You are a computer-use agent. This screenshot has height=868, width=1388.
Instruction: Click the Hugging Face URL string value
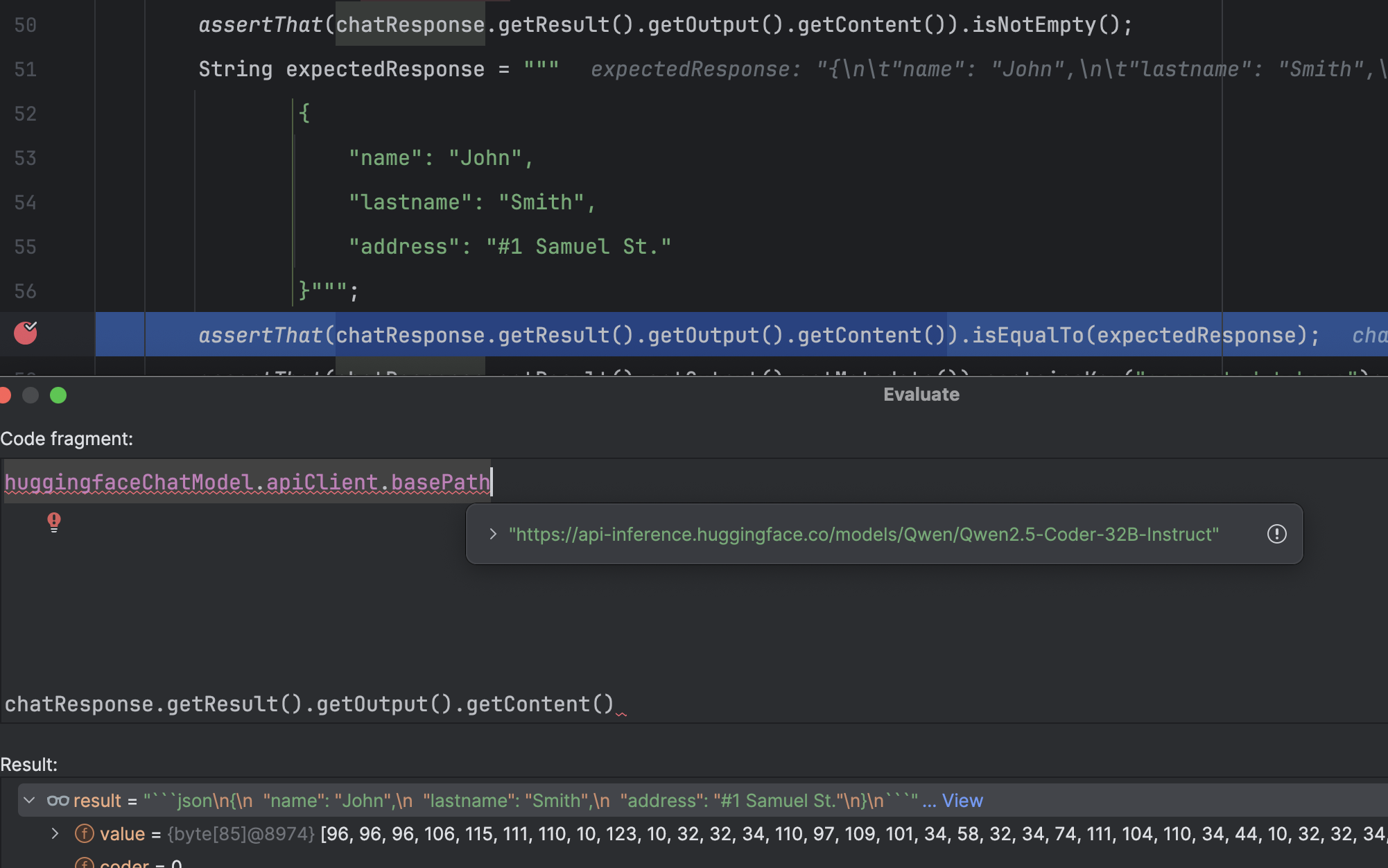click(x=864, y=534)
